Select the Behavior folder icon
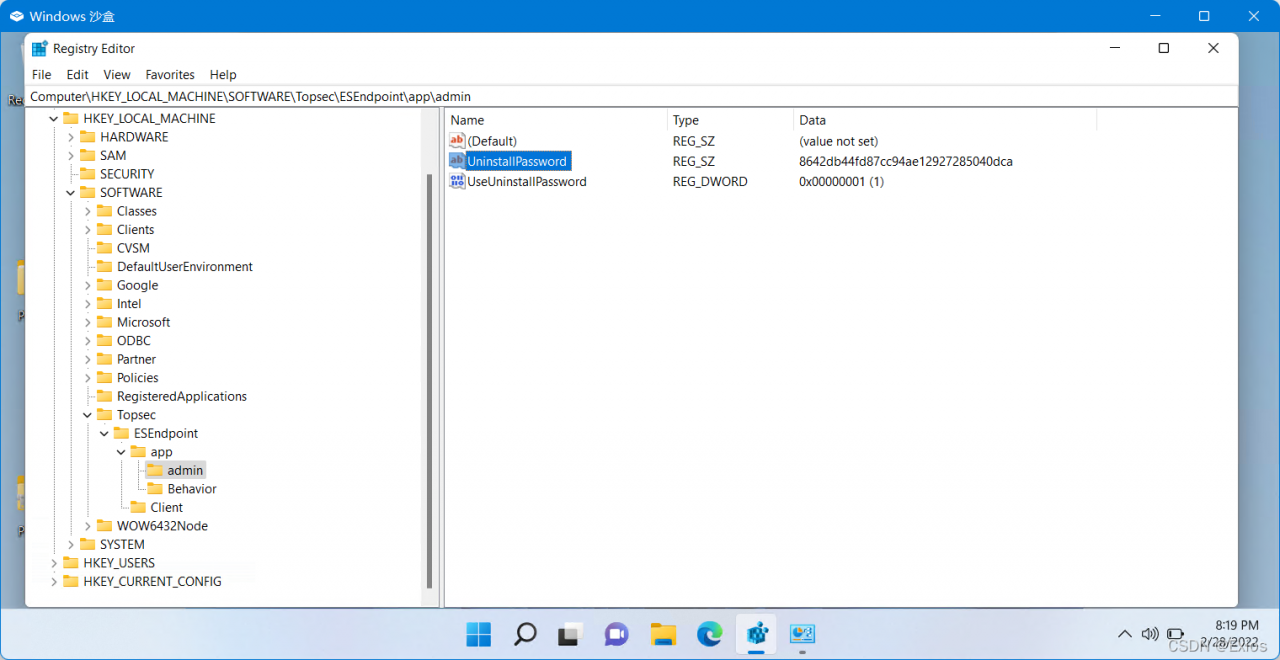This screenshot has height=660, width=1280. click(x=155, y=489)
